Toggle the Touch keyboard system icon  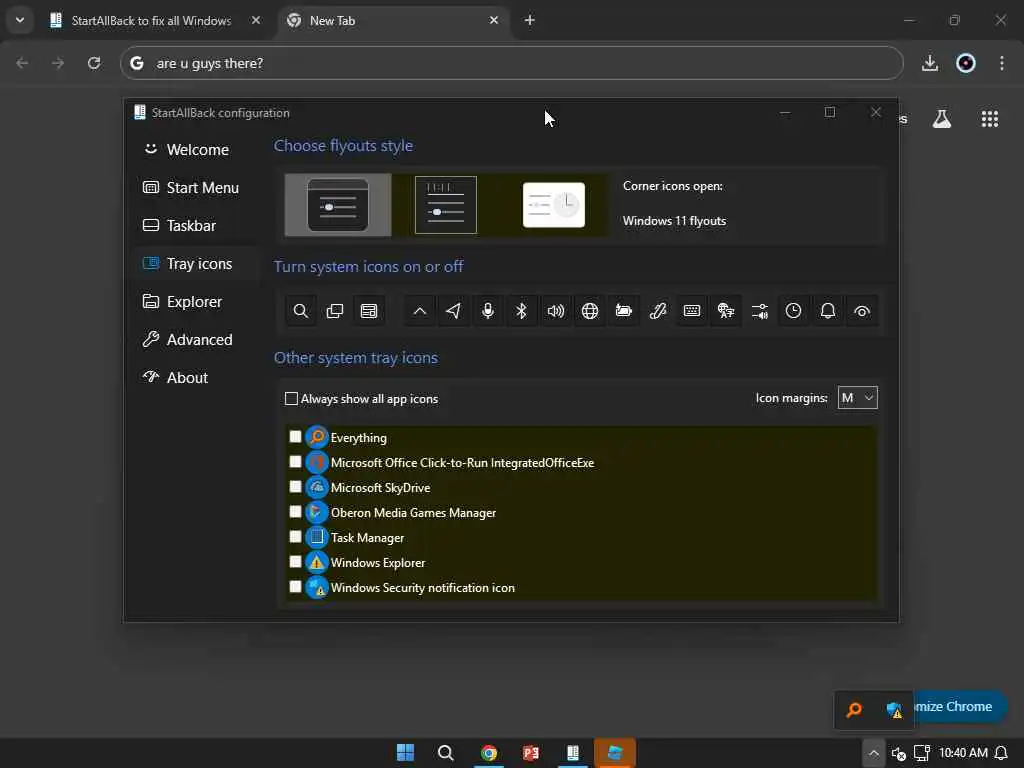click(x=692, y=311)
